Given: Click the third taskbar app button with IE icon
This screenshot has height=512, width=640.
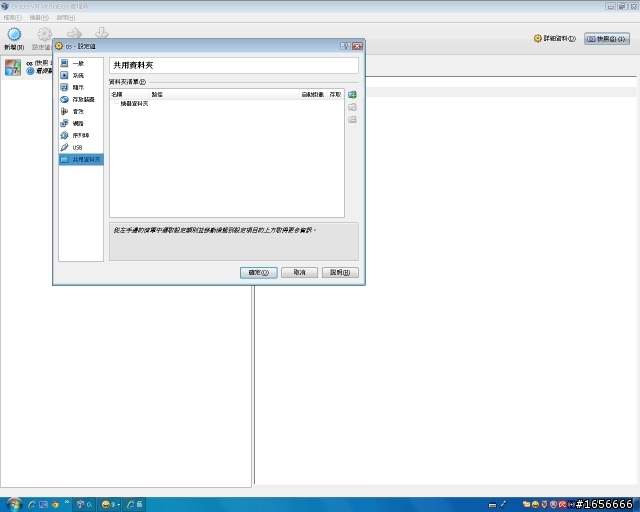Looking at the screenshot, I should coord(134,505).
